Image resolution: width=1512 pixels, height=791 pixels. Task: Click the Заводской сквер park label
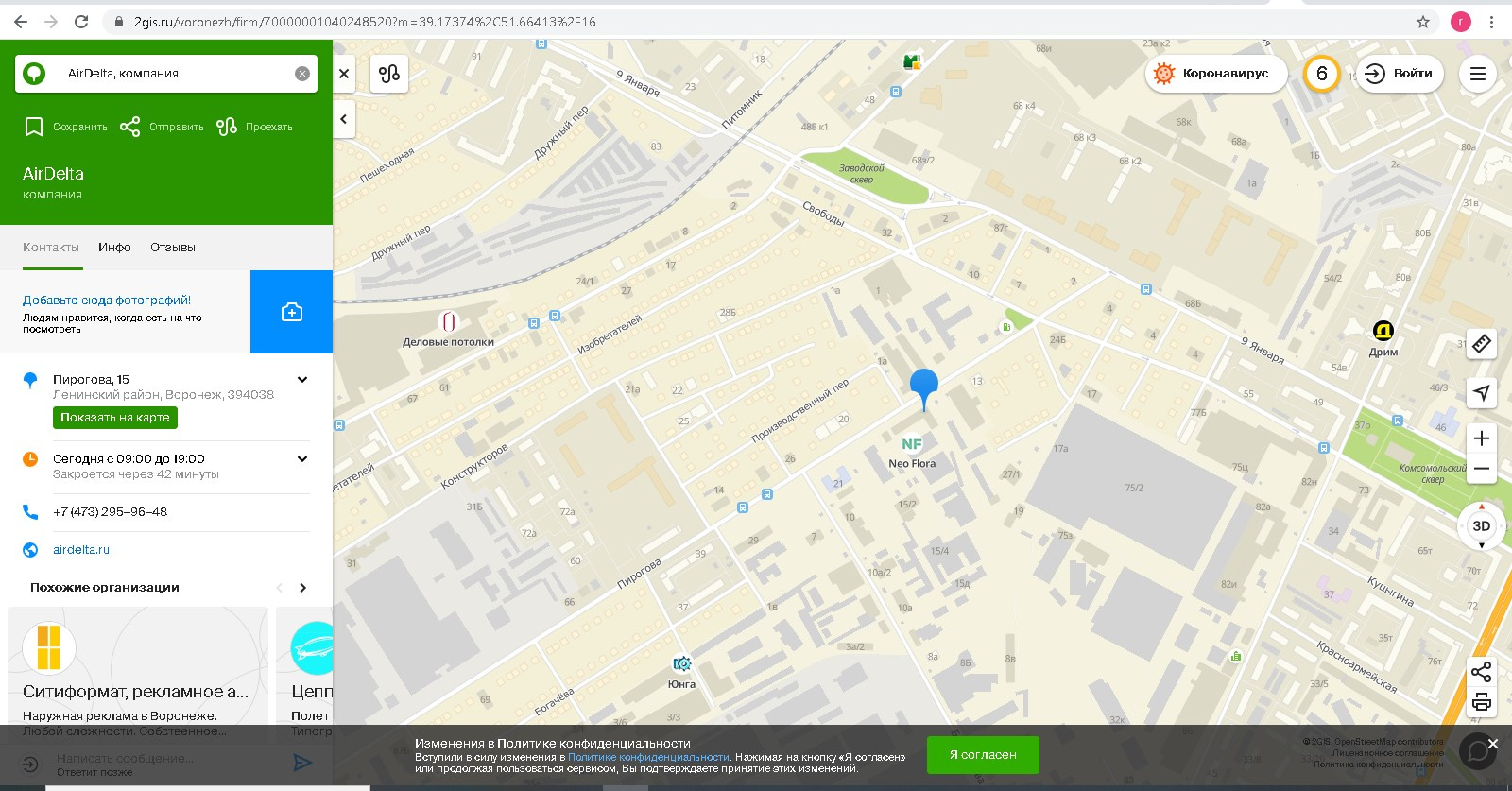coord(862,174)
